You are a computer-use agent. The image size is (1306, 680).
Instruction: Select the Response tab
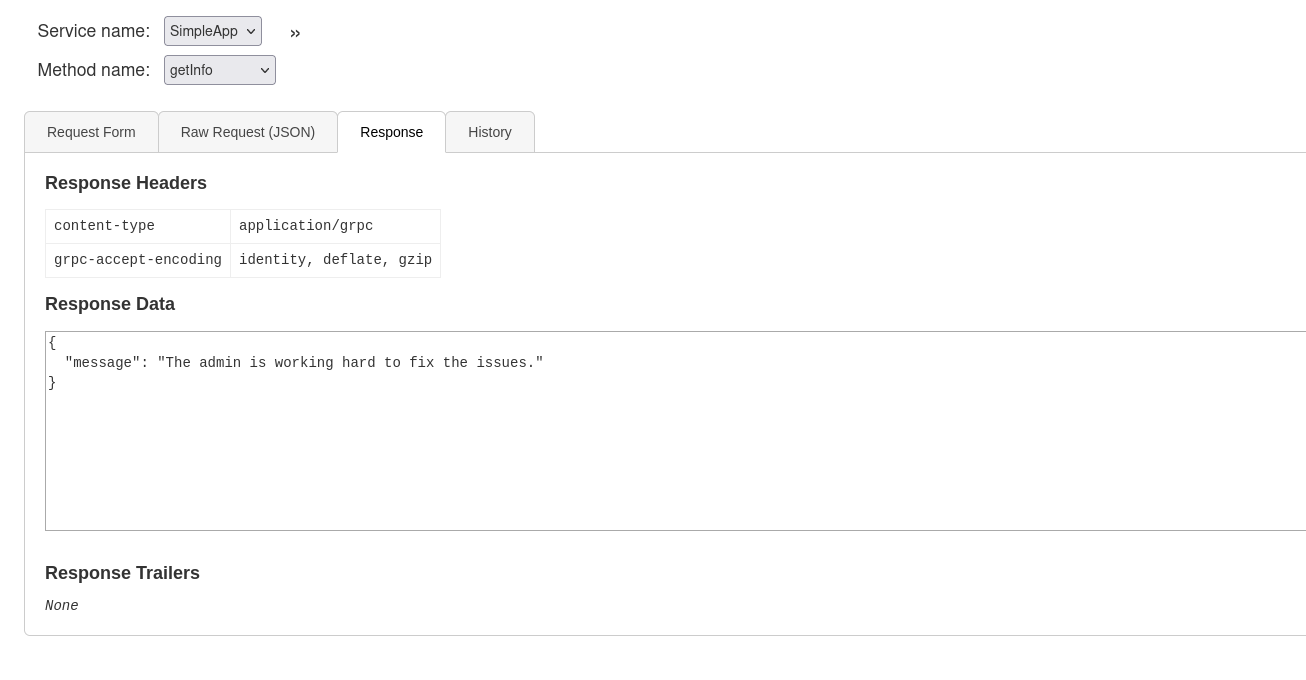(391, 132)
